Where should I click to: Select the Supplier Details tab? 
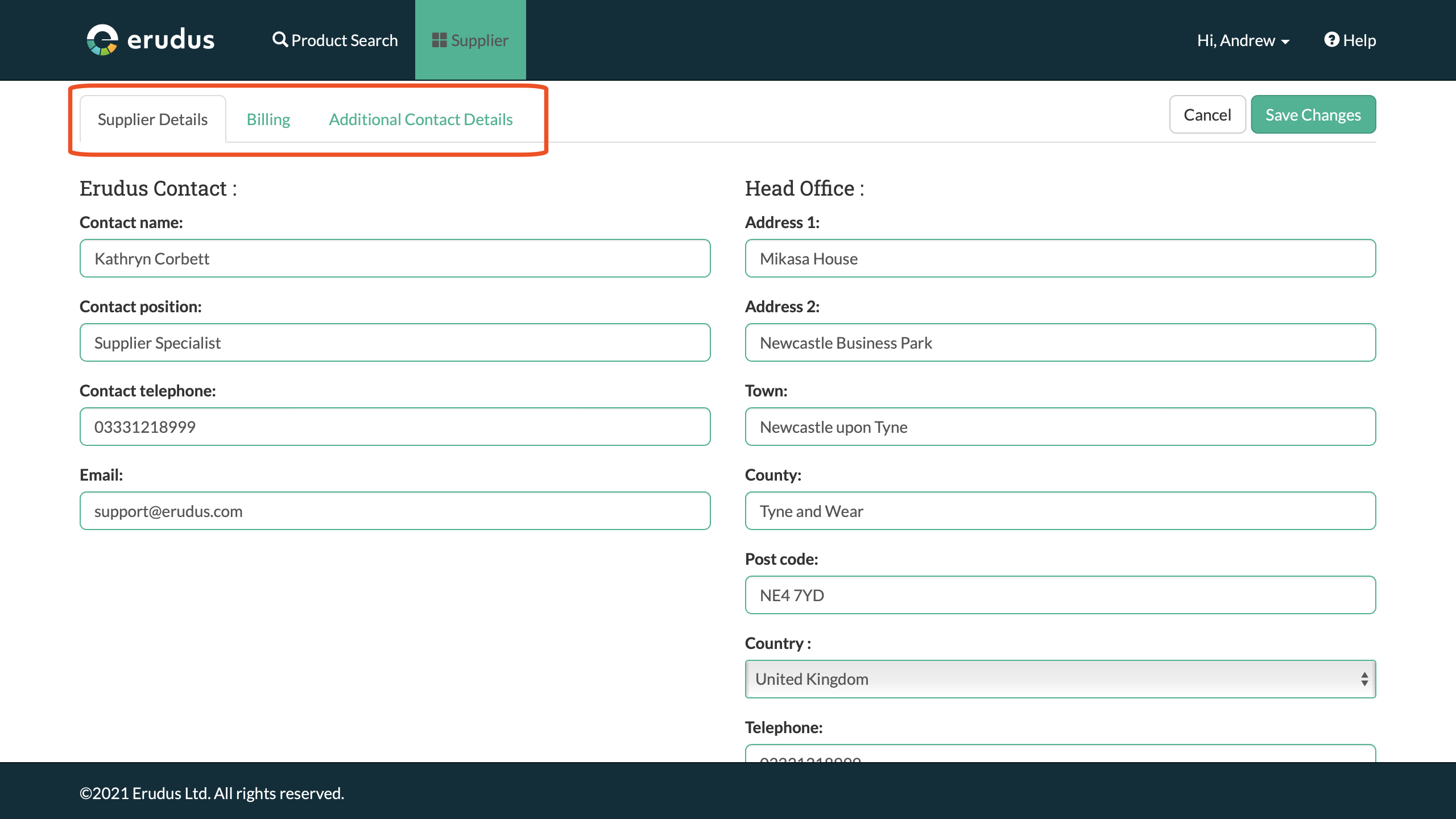(152, 119)
